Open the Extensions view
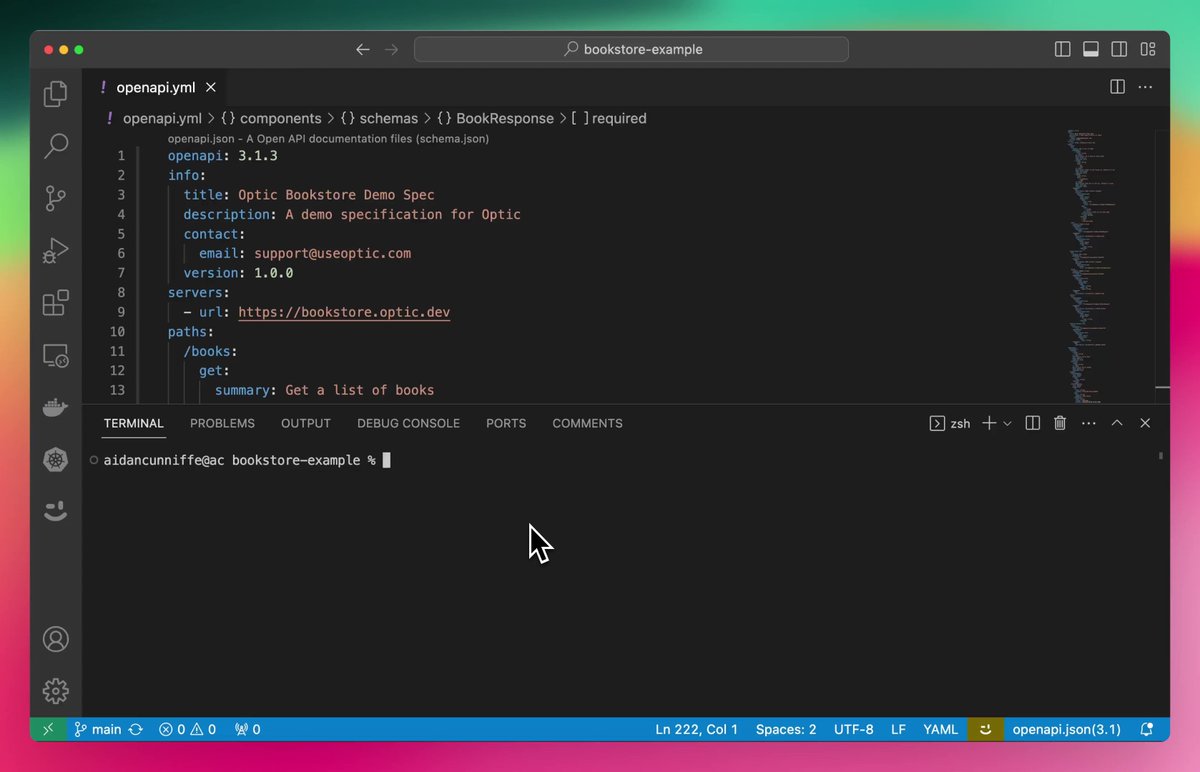Viewport: 1200px width, 772px height. point(56,302)
